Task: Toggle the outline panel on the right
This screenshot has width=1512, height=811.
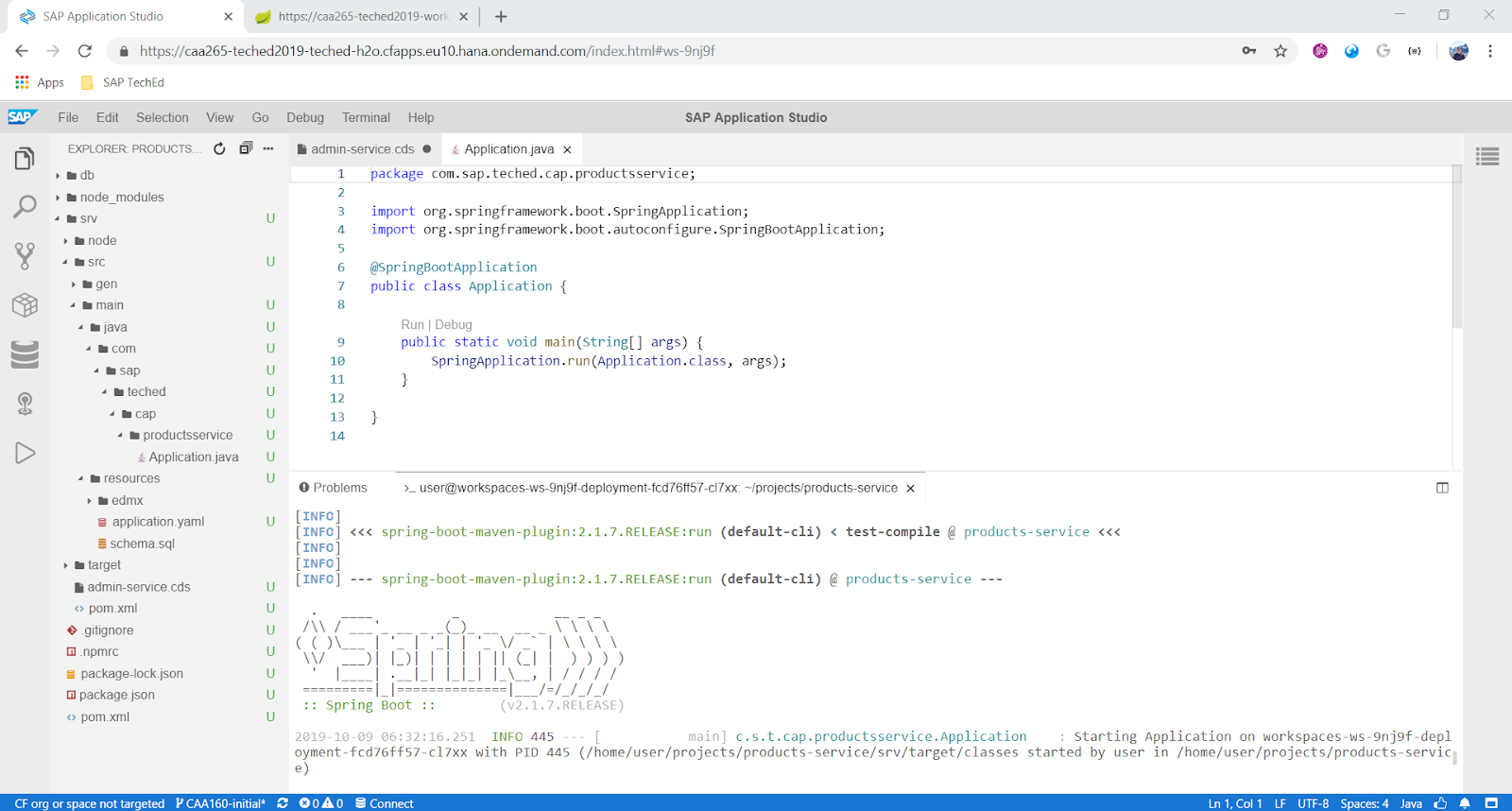Action: click(x=1487, y=157)
